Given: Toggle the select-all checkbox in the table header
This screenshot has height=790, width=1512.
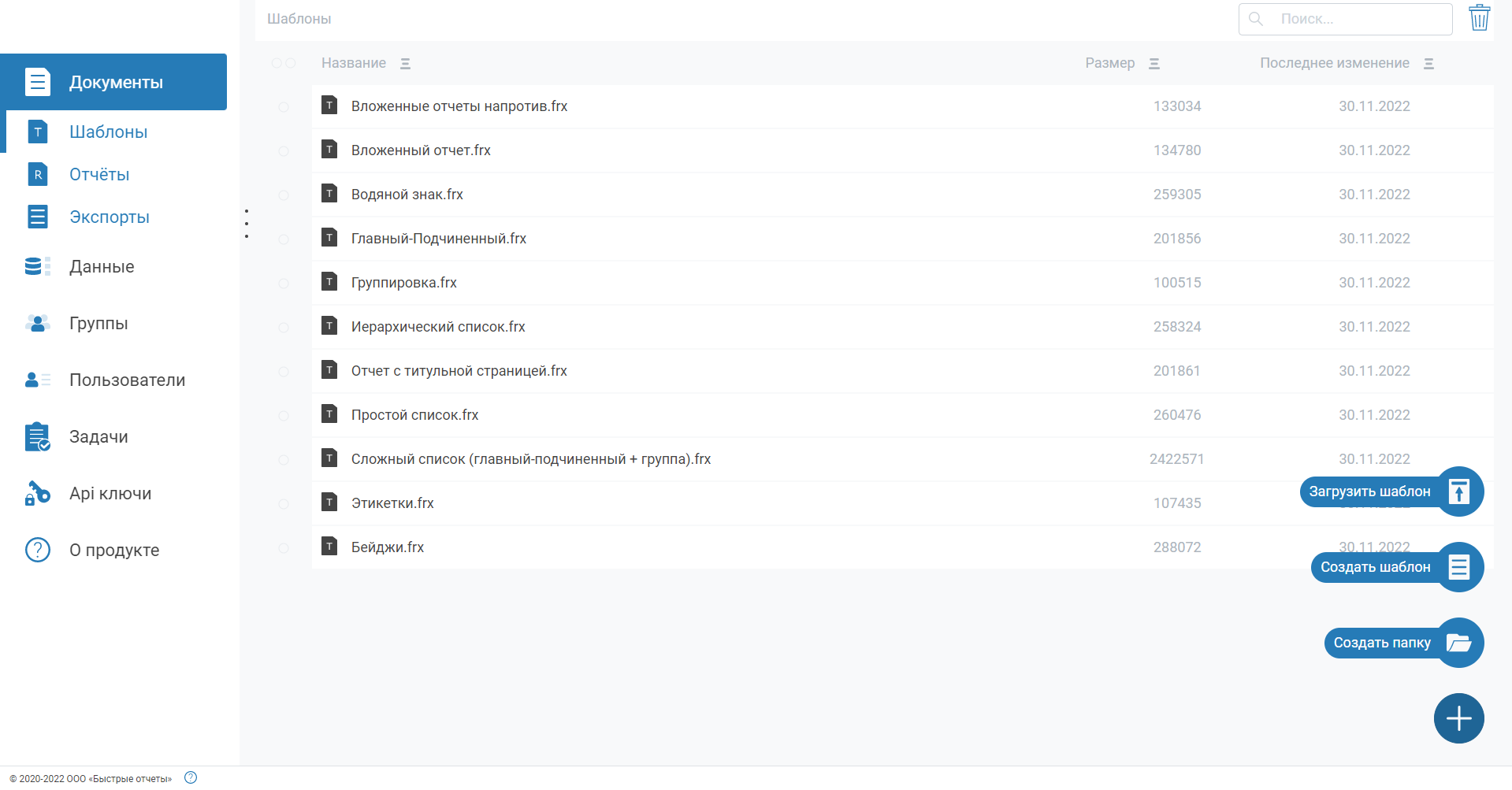Looking at the screenshot, I should click(284, 63).
